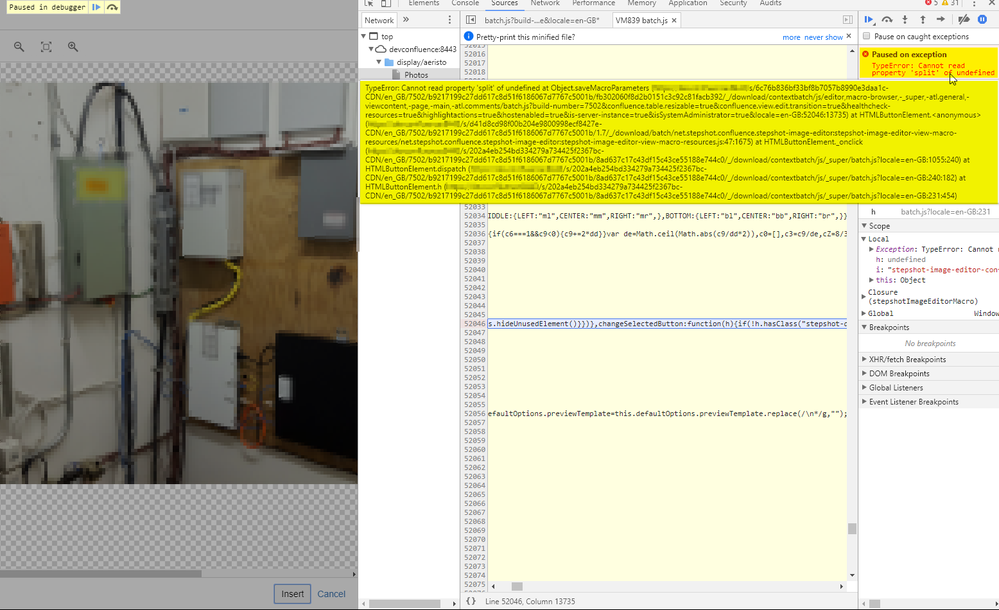
Task: Step over next function call
Action: pyautogui.click(x=887, y=20)
